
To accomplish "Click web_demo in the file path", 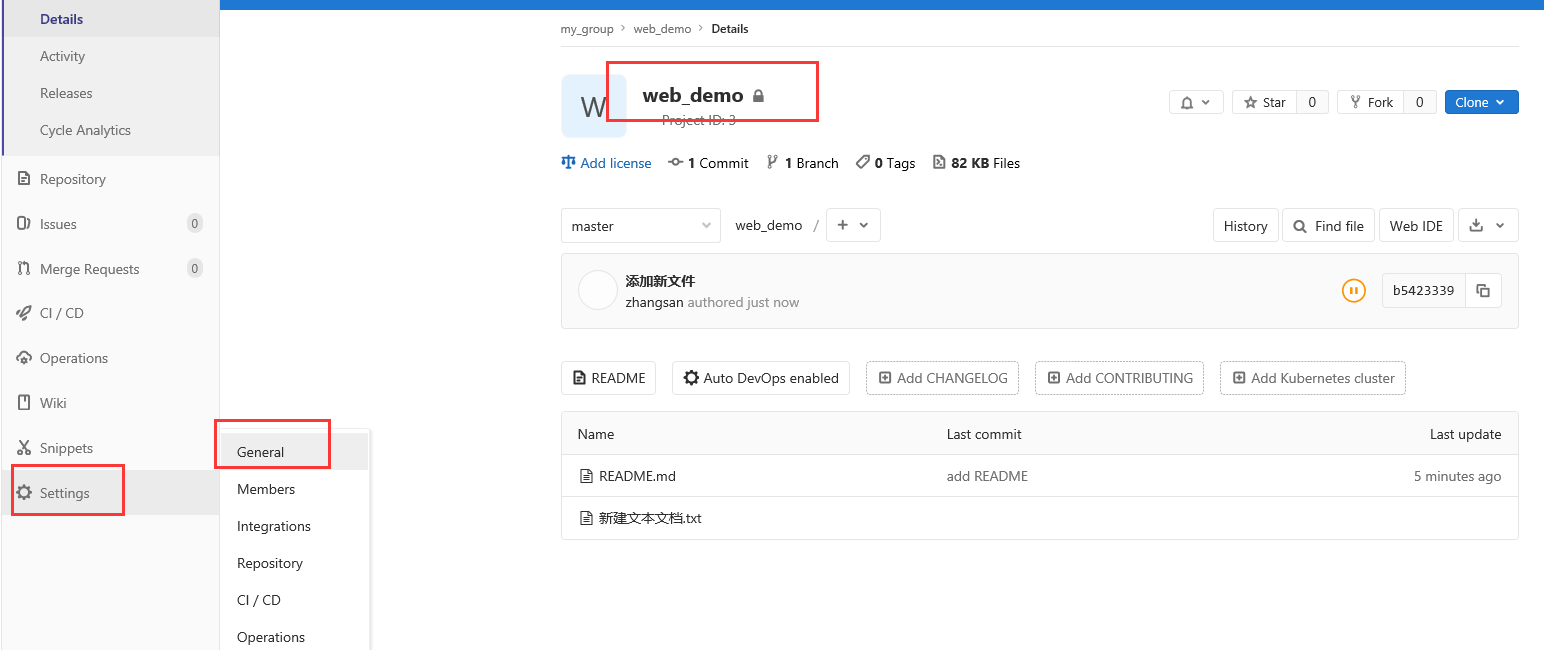I will pos(769,226).
